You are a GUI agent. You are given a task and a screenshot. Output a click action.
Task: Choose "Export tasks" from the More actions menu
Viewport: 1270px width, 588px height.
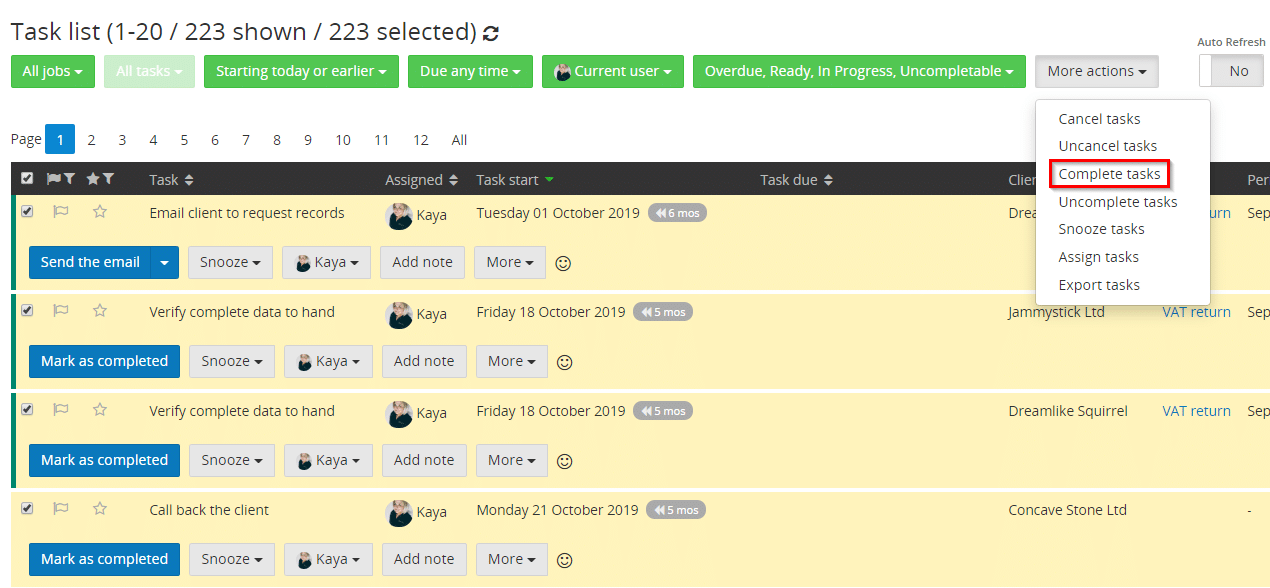point(1099,284)
